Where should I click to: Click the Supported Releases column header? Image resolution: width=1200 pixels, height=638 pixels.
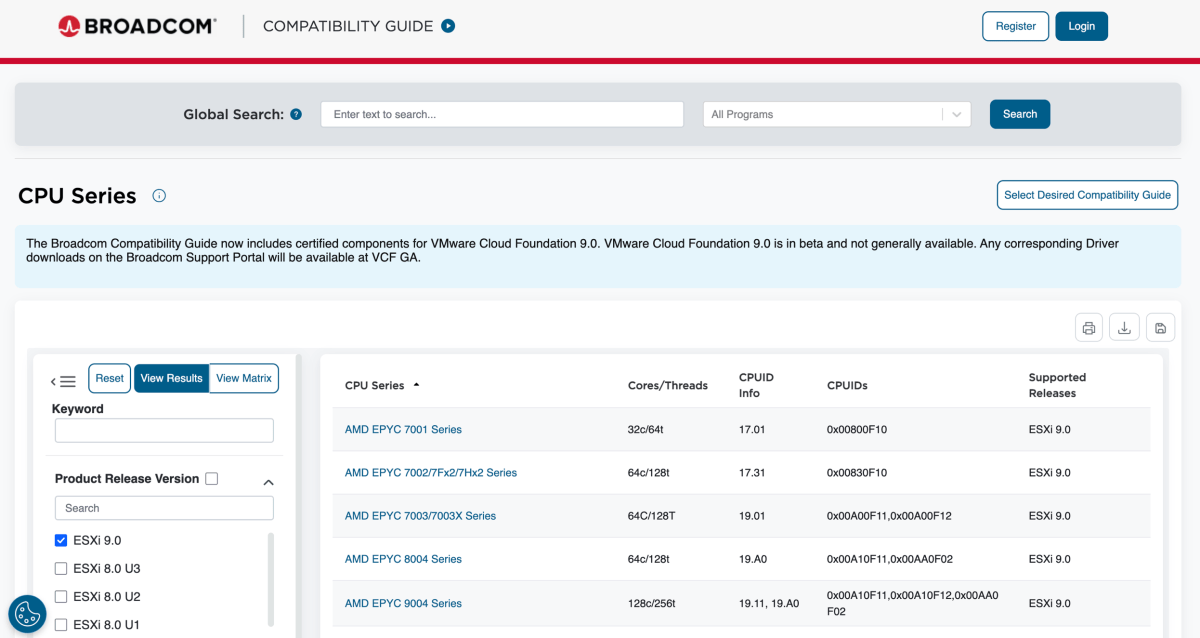[1057, 385]
